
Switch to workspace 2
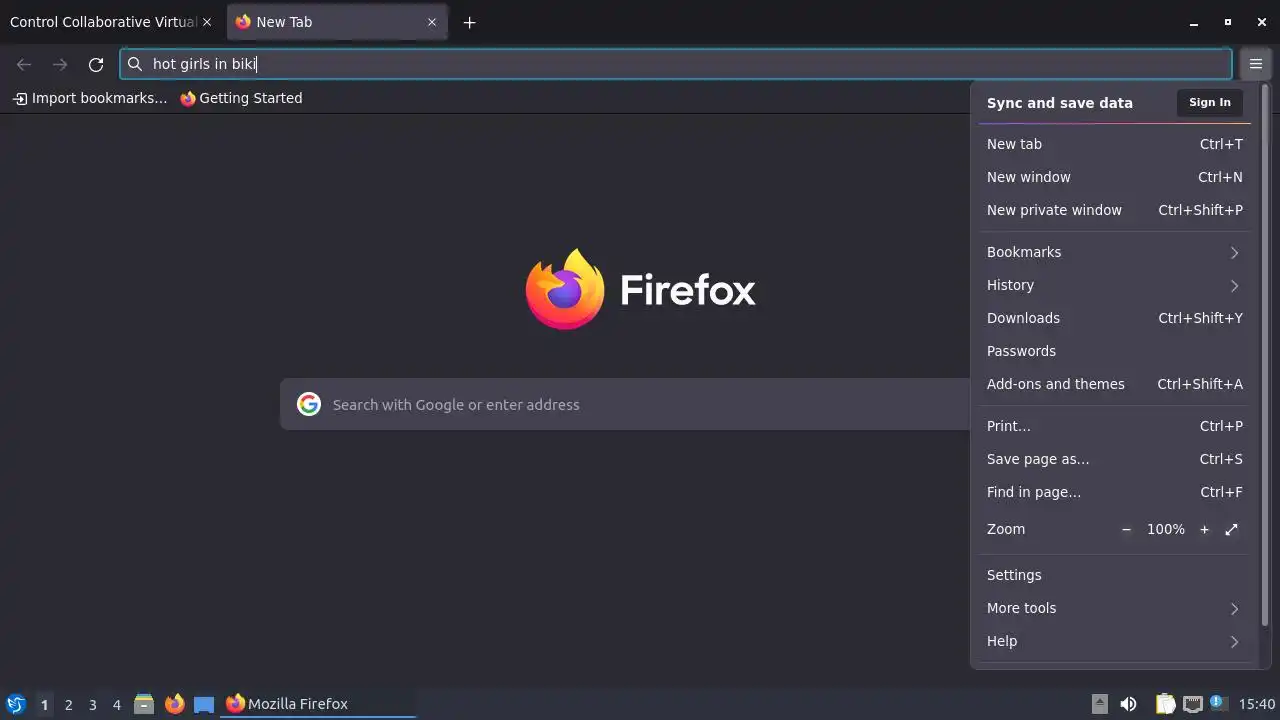pos(69,705)
